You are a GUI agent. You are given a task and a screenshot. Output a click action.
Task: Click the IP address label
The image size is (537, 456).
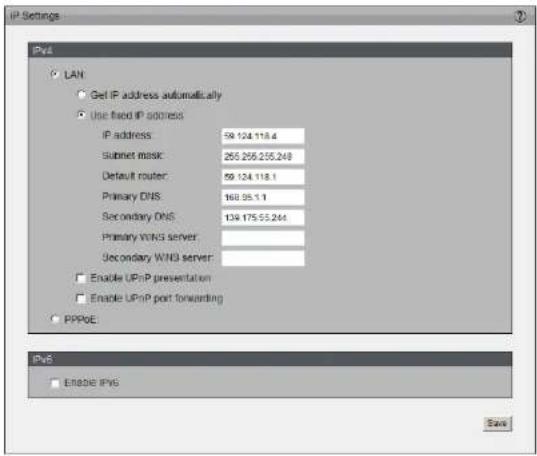(x=127, y=135)
